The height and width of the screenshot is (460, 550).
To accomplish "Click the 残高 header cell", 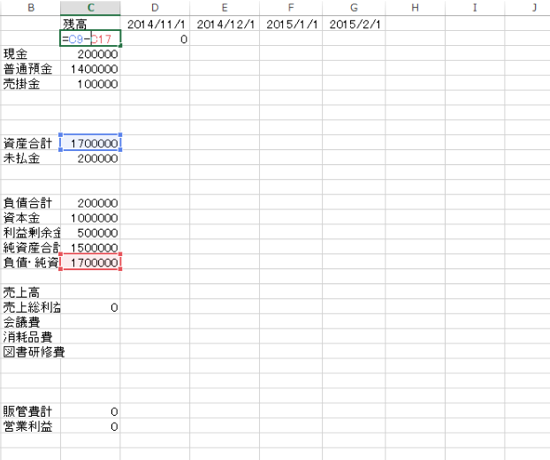I will coord(90,24).
